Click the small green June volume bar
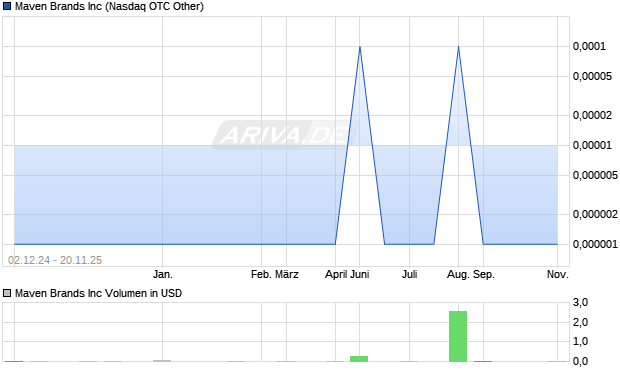Viewport: 620px width, 371px height. tap(359, 359)
